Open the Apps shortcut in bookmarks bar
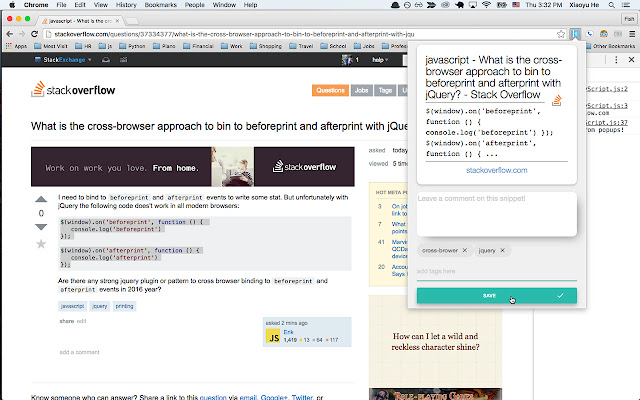 (x=16, y=46)
